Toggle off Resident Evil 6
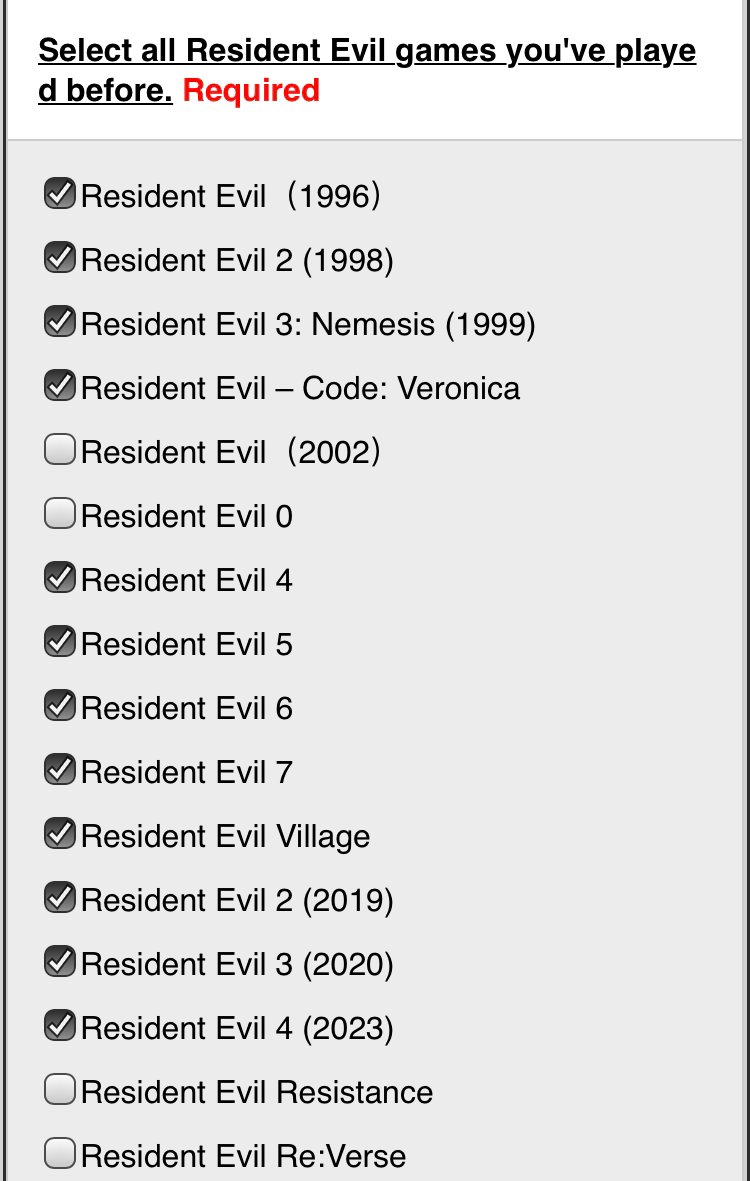Image resolution: width=750 pixels, height=1181 pixels. [x=59, y=706]
